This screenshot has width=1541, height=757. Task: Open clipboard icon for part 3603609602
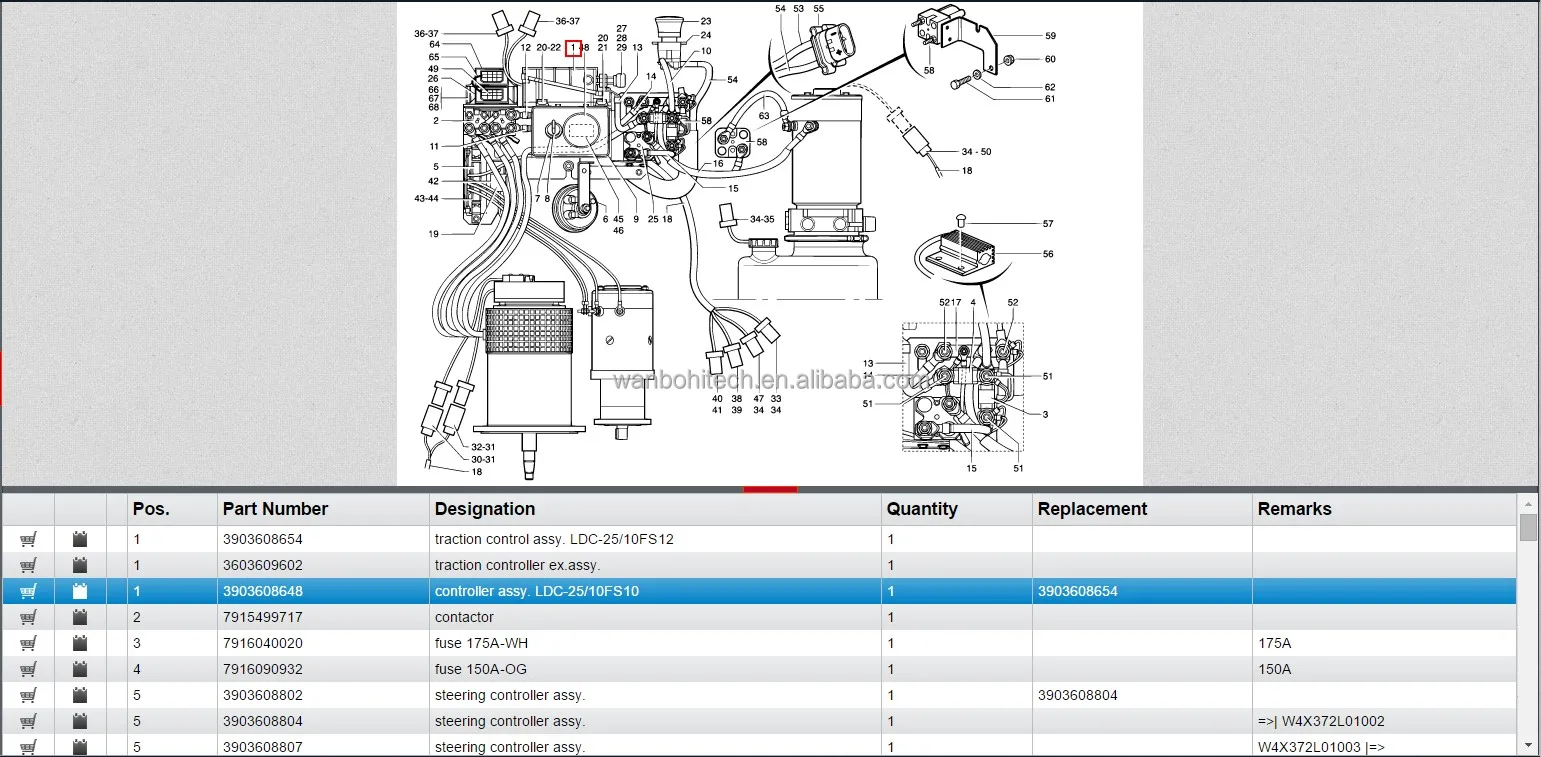tap(80, 565)
